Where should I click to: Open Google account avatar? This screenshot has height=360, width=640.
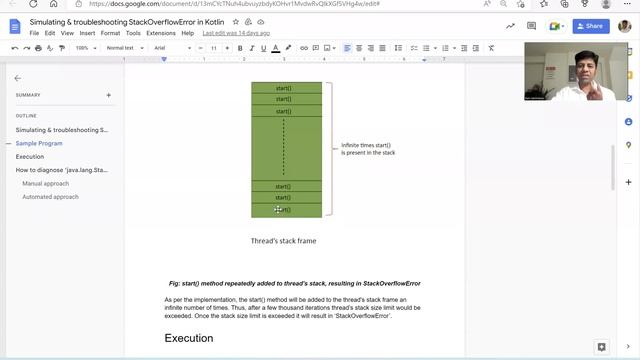click(624, 26)
